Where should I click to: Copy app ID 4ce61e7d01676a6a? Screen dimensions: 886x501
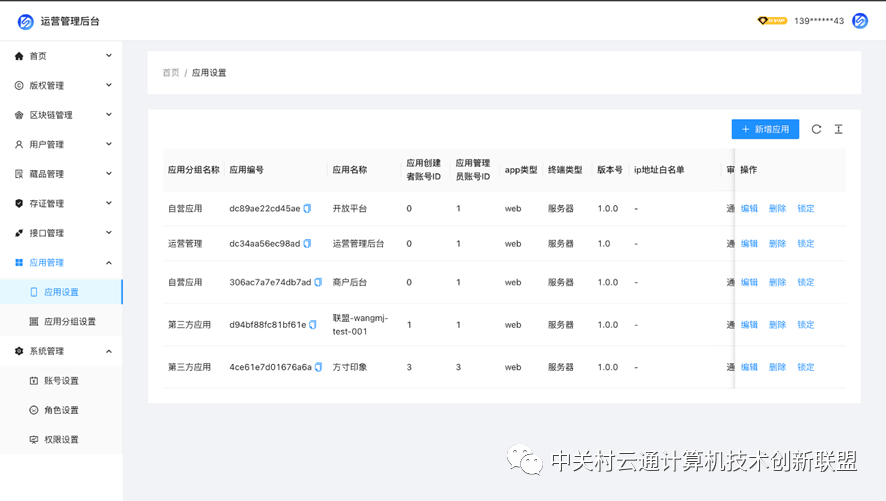(319, 368)
